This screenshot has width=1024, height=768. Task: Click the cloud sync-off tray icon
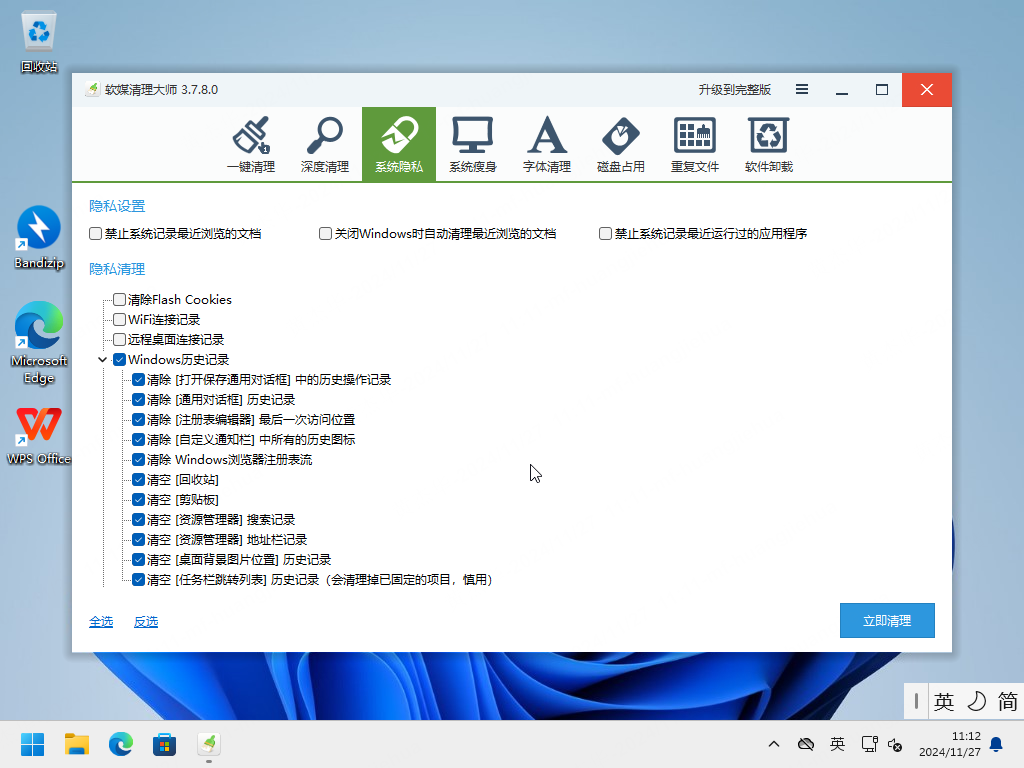(x=806, y=744)
